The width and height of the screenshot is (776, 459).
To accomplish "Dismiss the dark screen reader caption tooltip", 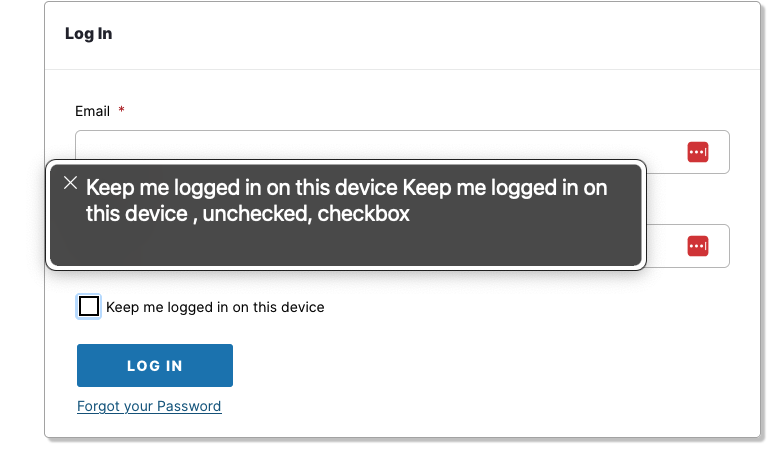I will click(x=70, y=182).
